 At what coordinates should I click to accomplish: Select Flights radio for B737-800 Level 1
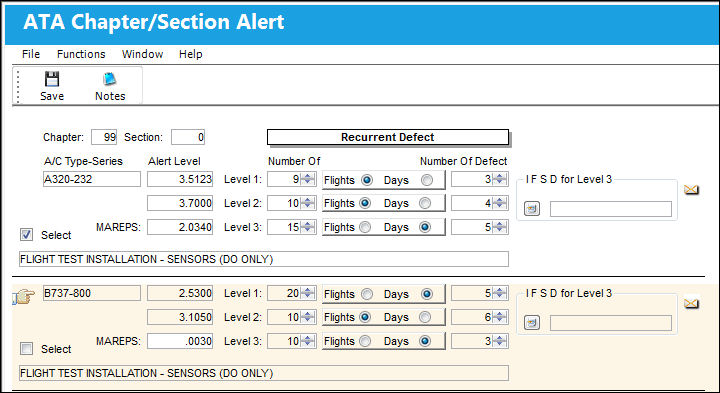coord(367,294)
